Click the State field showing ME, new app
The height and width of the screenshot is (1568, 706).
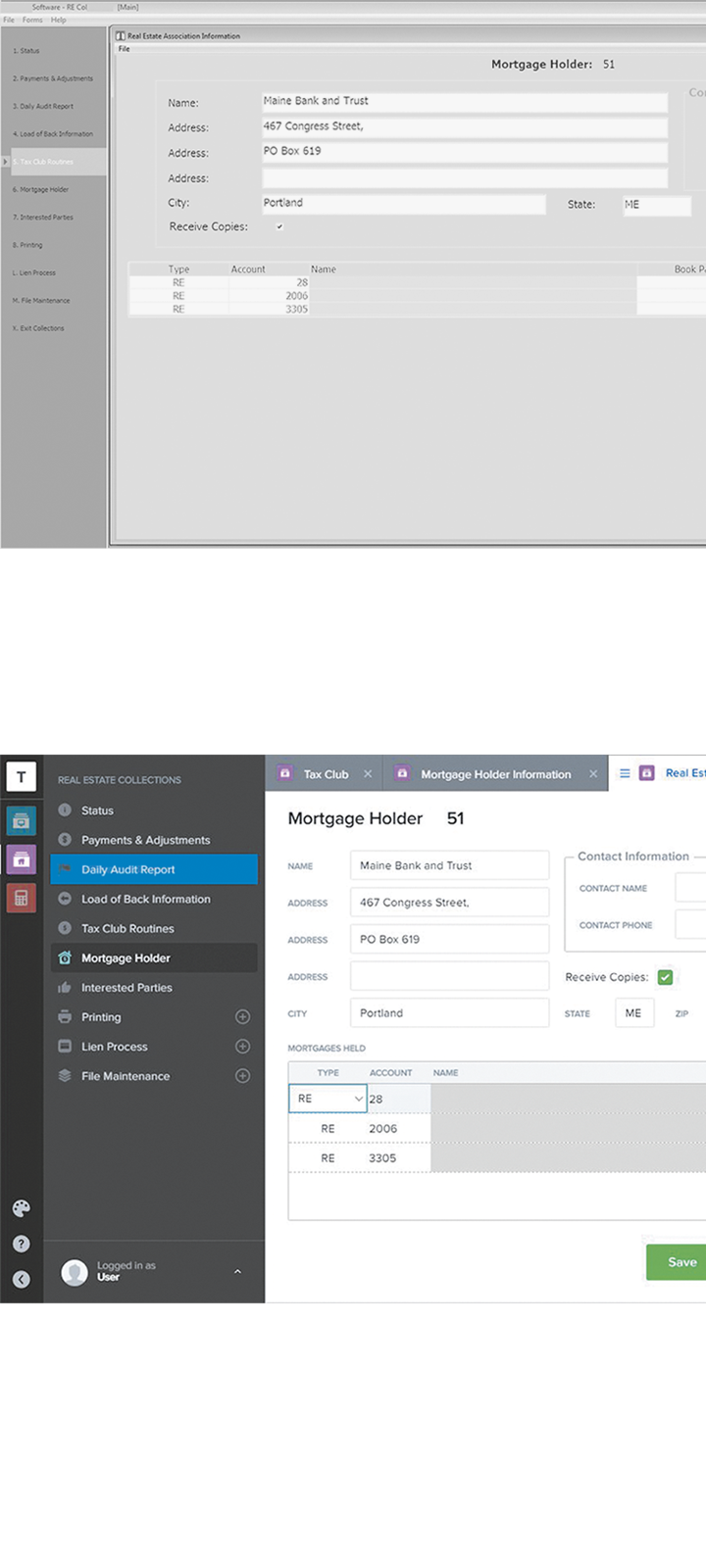click(x=634, y=1013)
